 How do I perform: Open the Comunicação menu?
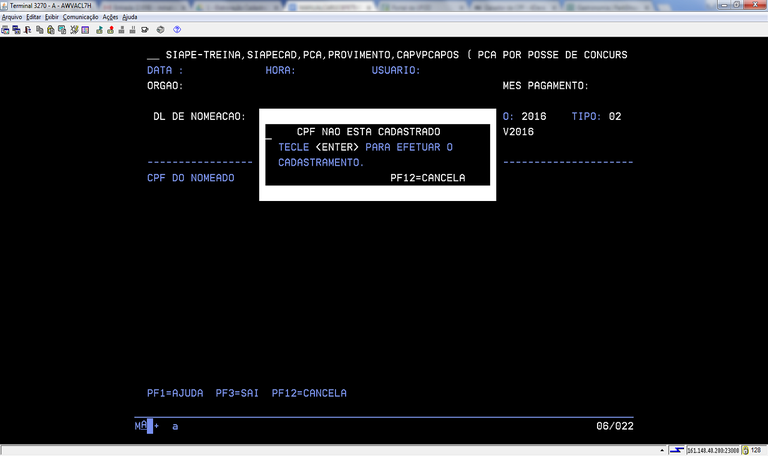tap(80, 17)
